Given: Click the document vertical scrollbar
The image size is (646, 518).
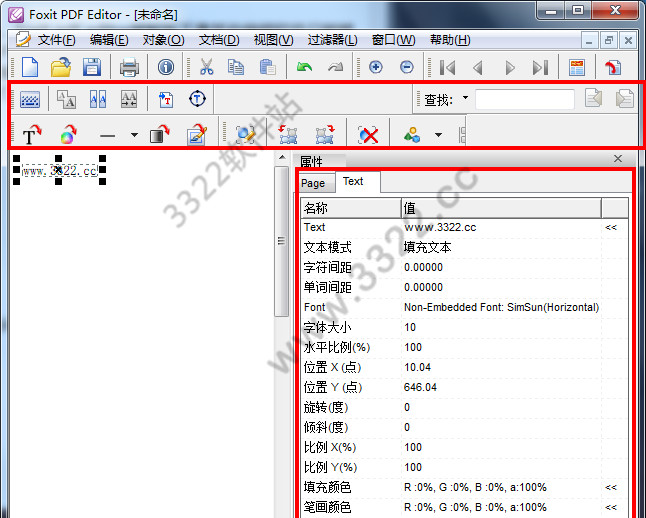Looking at the screenshot, I should (x=281, y=241).
